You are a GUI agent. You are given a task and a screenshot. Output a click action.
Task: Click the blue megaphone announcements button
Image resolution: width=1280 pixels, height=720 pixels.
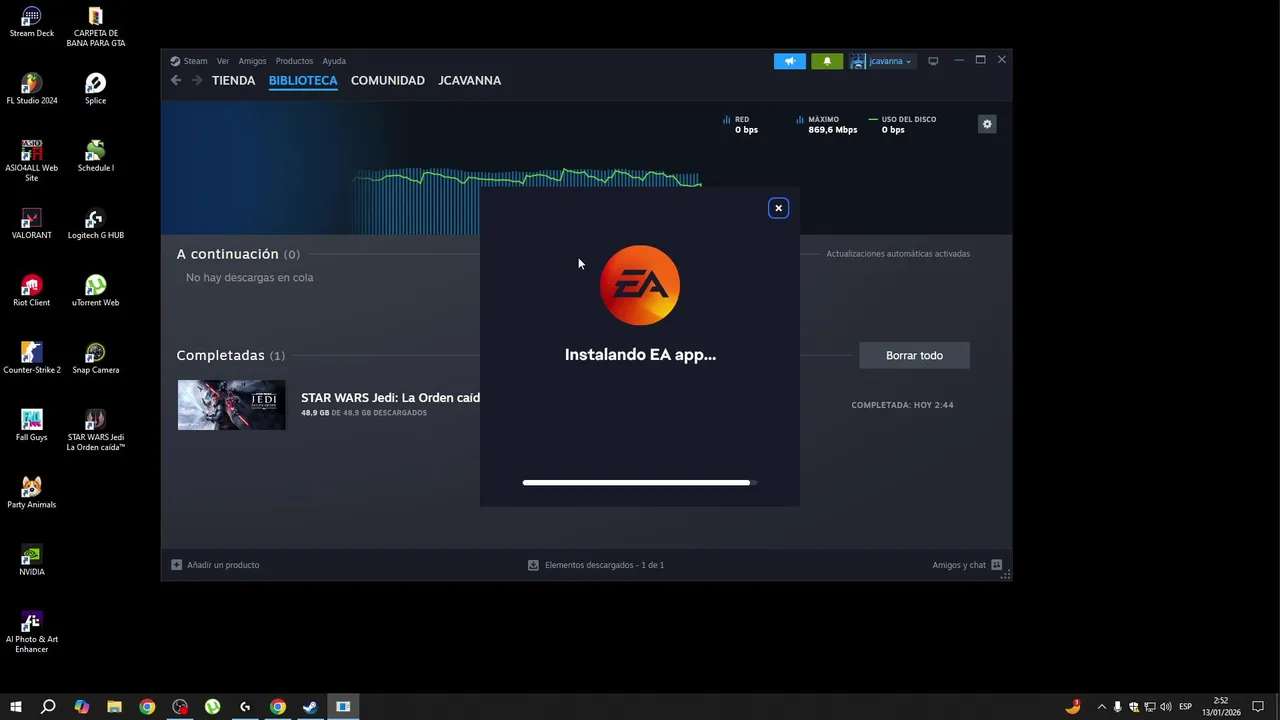[x=789, y=61]
